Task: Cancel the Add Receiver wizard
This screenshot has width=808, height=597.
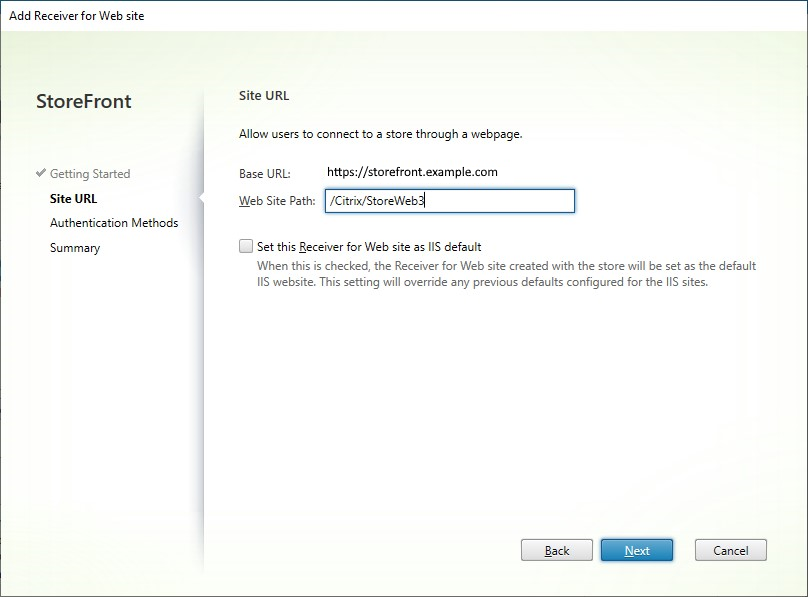Action: pos(730,550)
